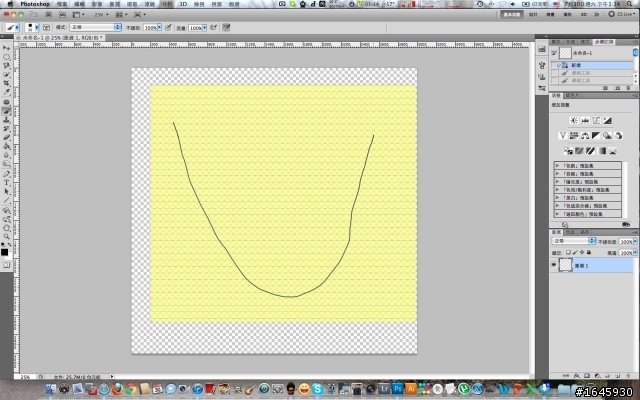Add Photo Filter adjustment icon
The height and width of the screenshot is (400, 640).
tap(607, 136)
